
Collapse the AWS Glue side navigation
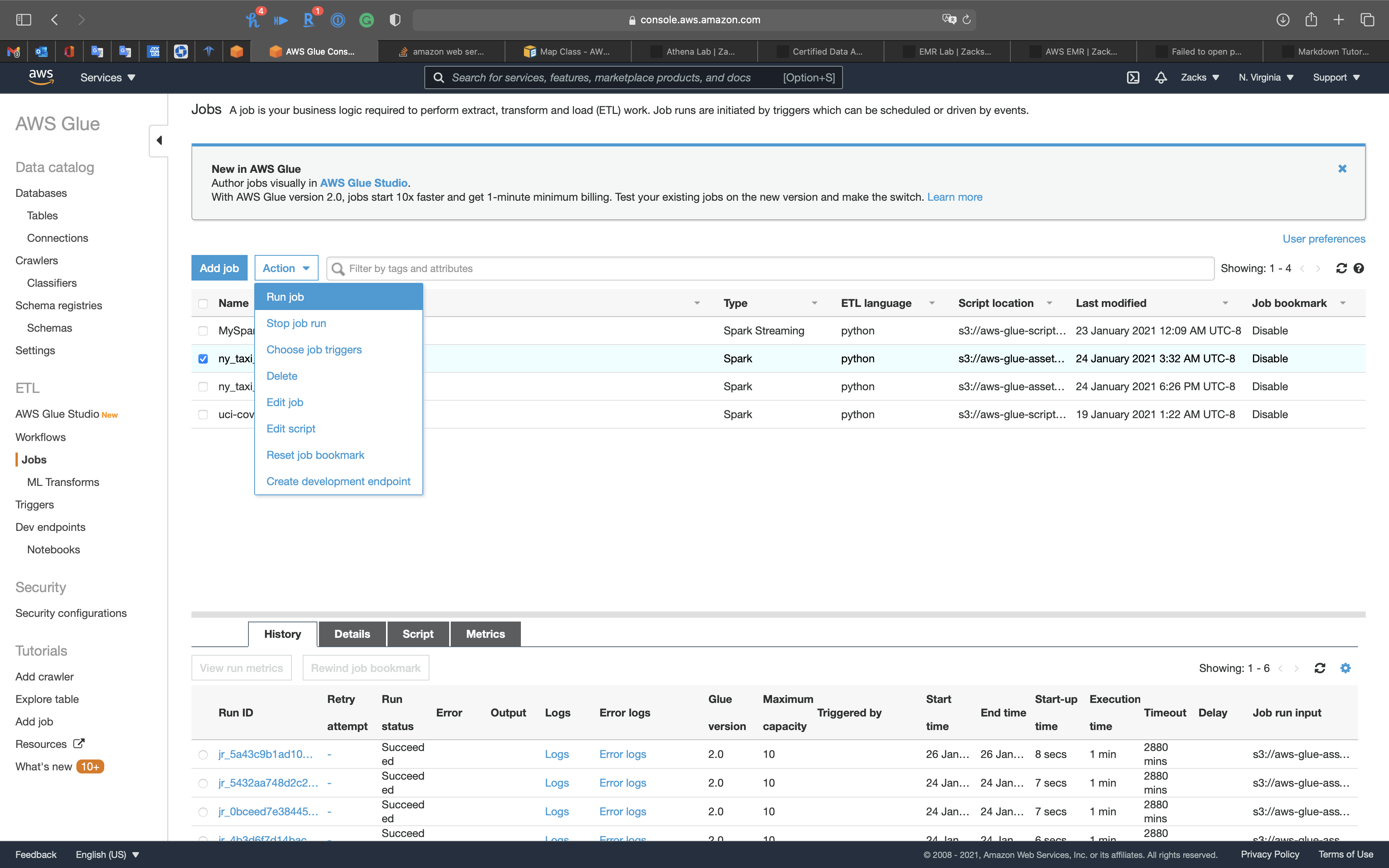(x=159, y=141)
